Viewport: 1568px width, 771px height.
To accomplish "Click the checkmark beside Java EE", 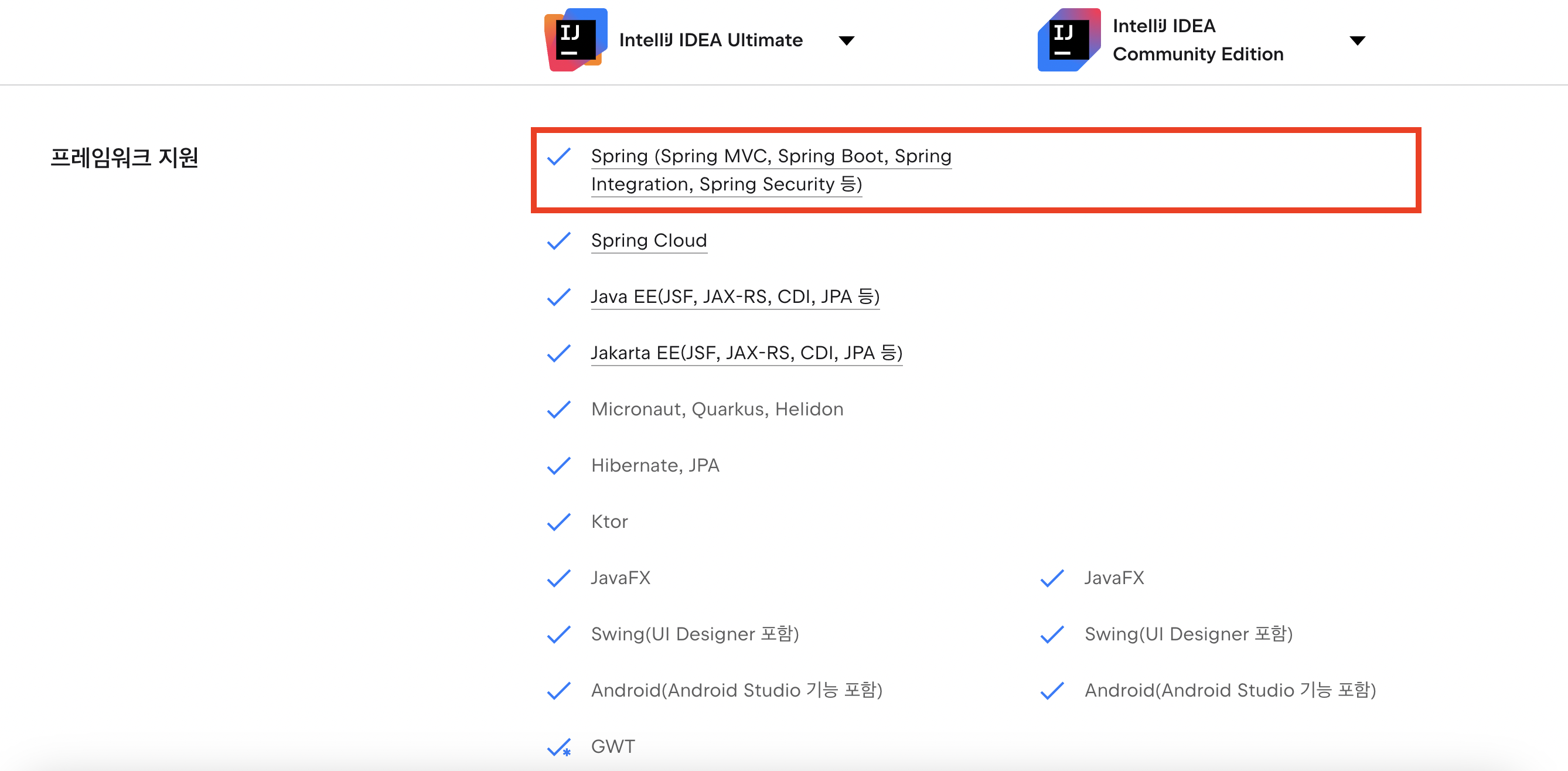I will [559, 297].
